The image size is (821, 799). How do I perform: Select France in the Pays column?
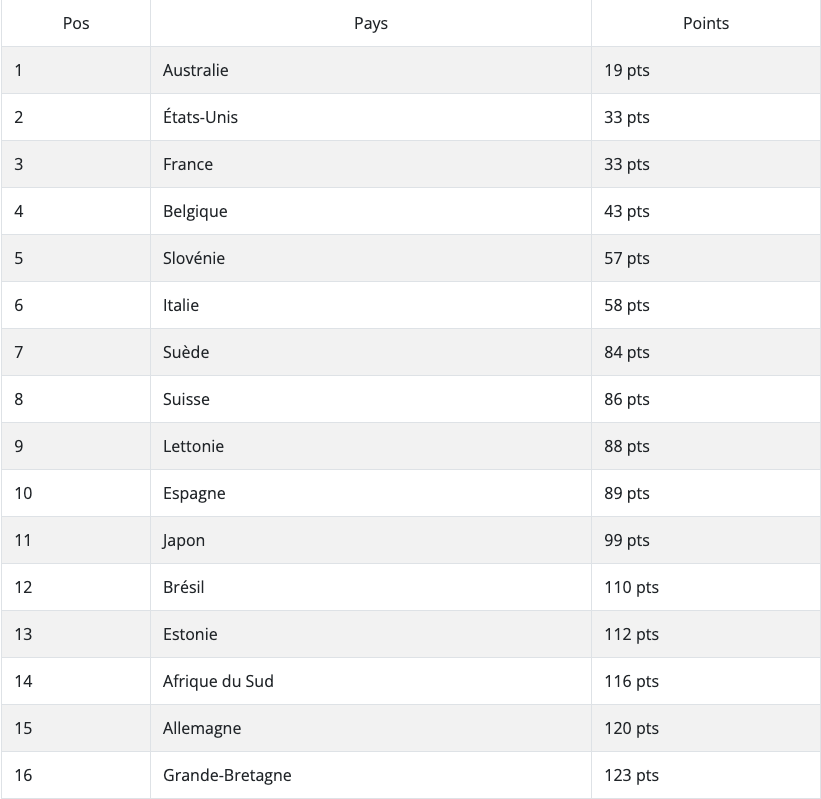[188, 164]
